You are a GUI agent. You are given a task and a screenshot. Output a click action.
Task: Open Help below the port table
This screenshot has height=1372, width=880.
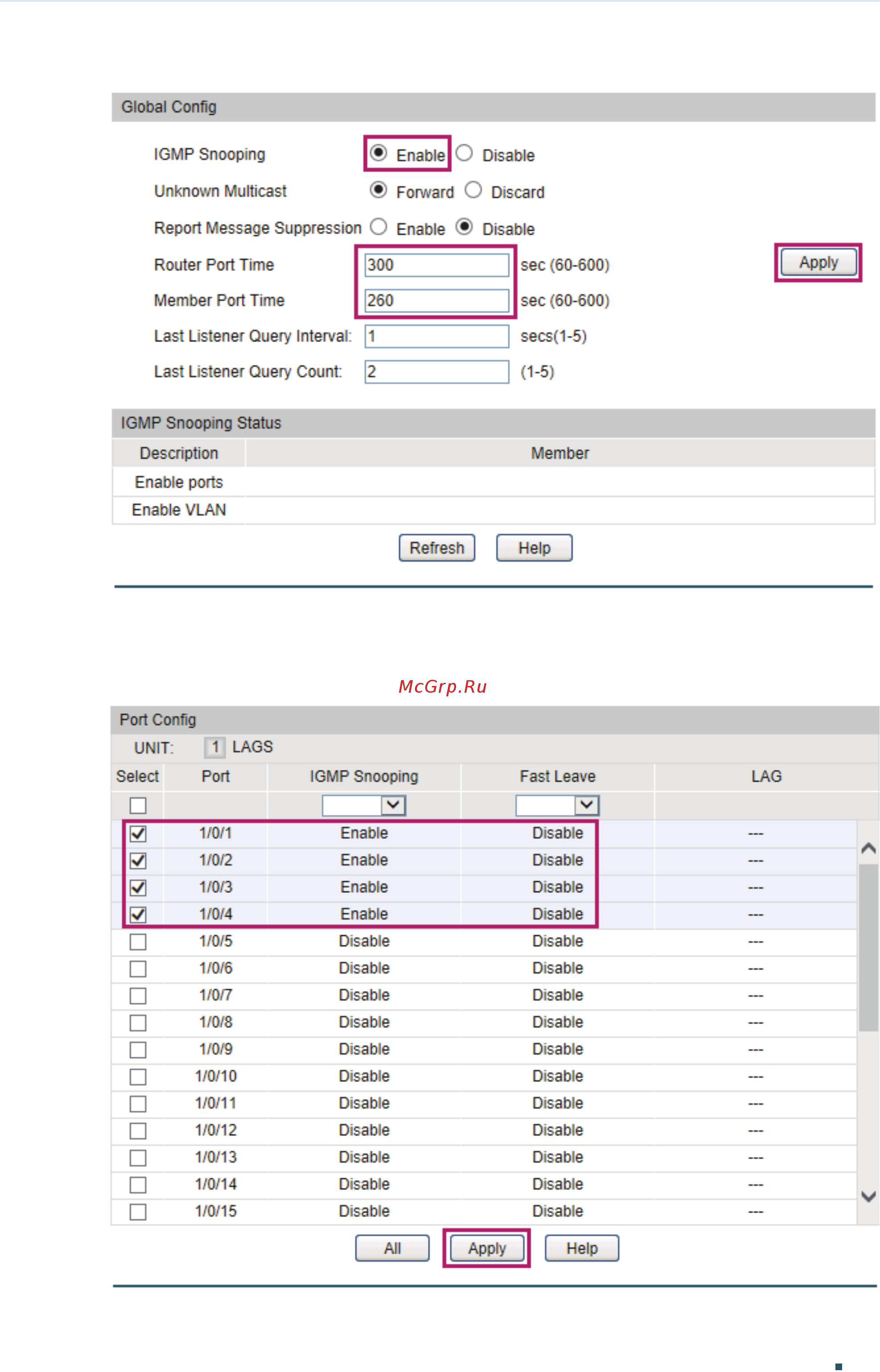pos(582,1248)
